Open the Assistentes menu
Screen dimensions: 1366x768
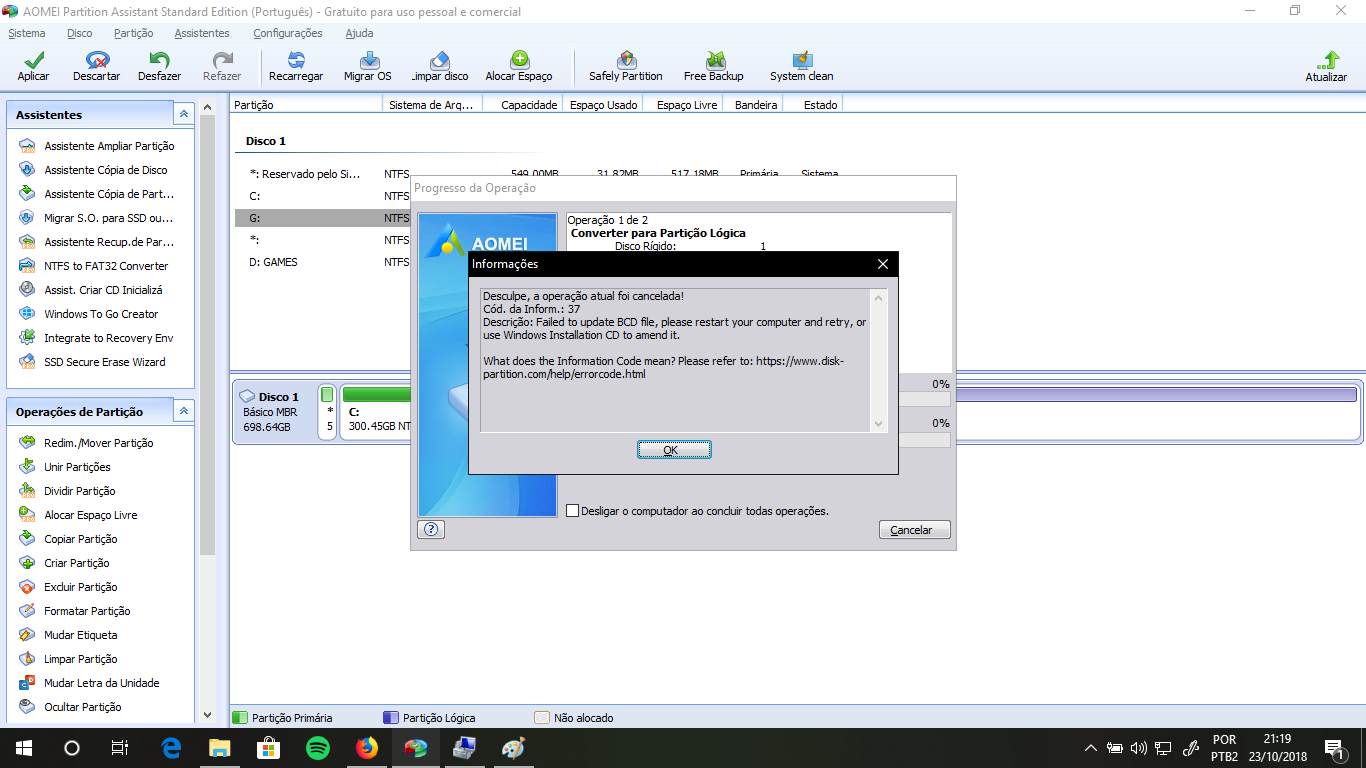click(202, 33)
